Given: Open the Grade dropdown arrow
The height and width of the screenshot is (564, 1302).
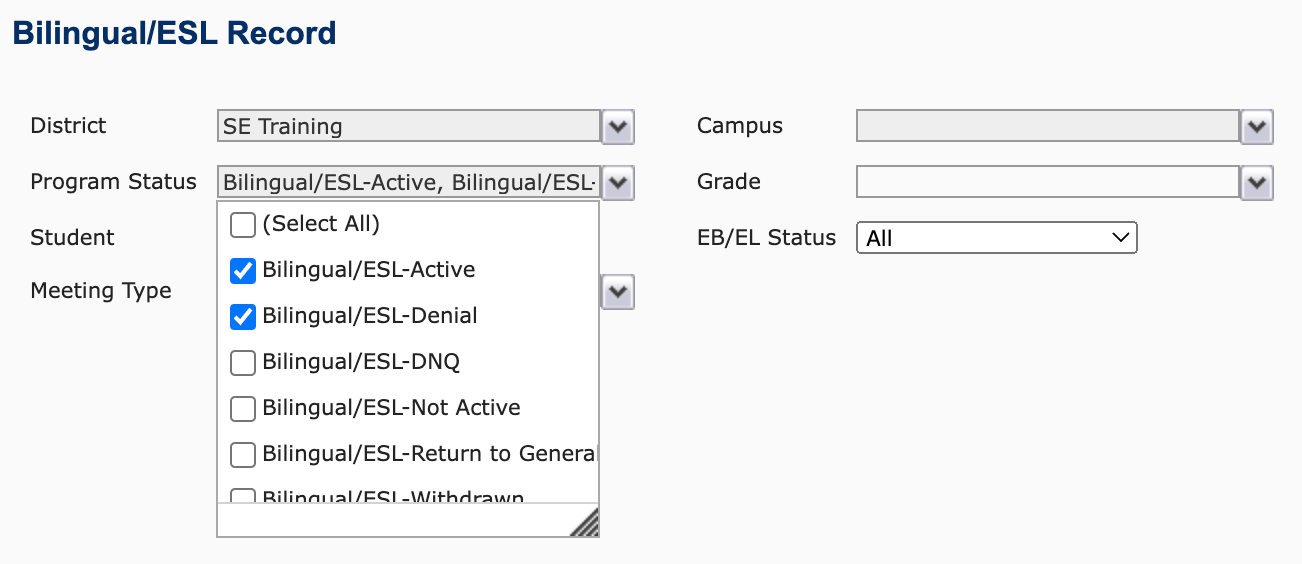Looking at the screenshot, I should tap(1256, 183).
